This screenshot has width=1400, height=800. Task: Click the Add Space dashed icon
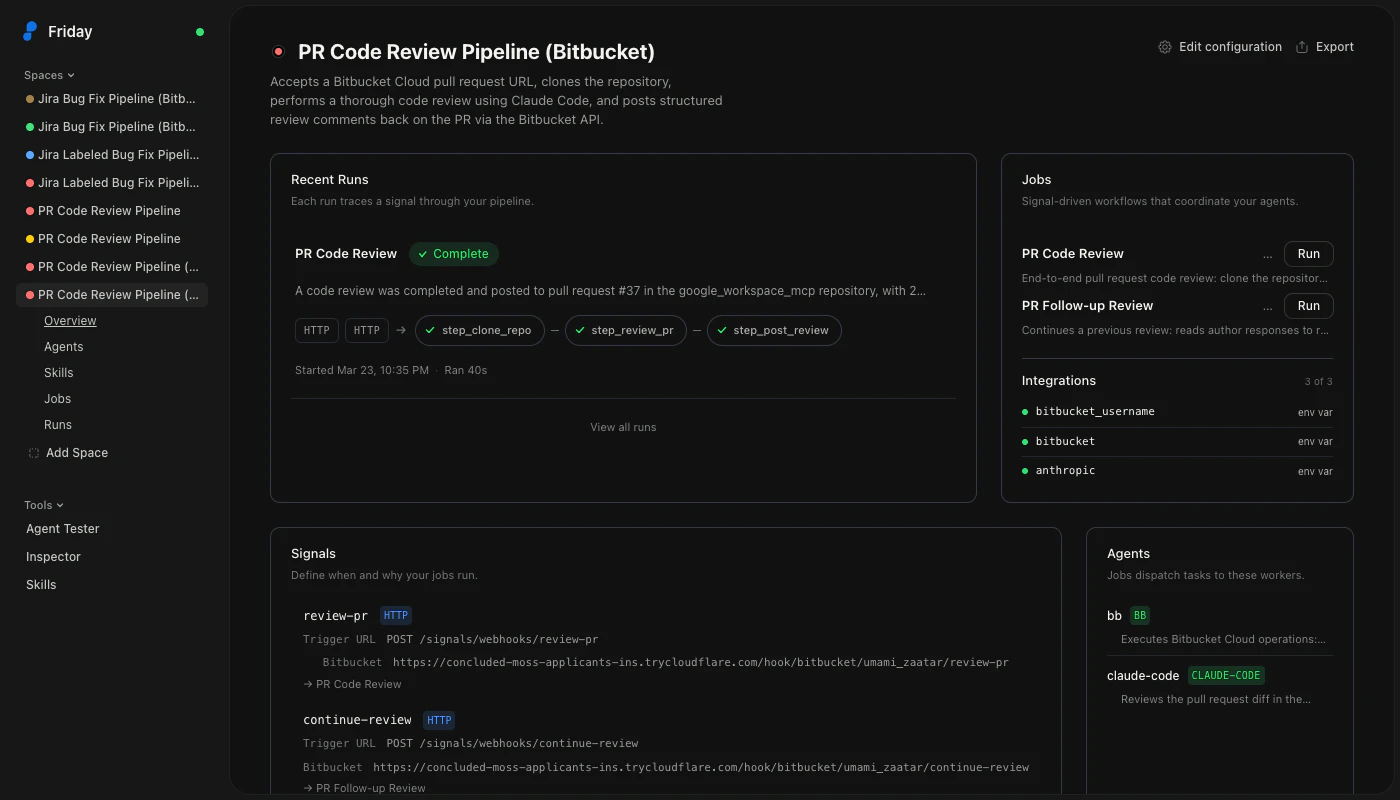pos(33,453)
